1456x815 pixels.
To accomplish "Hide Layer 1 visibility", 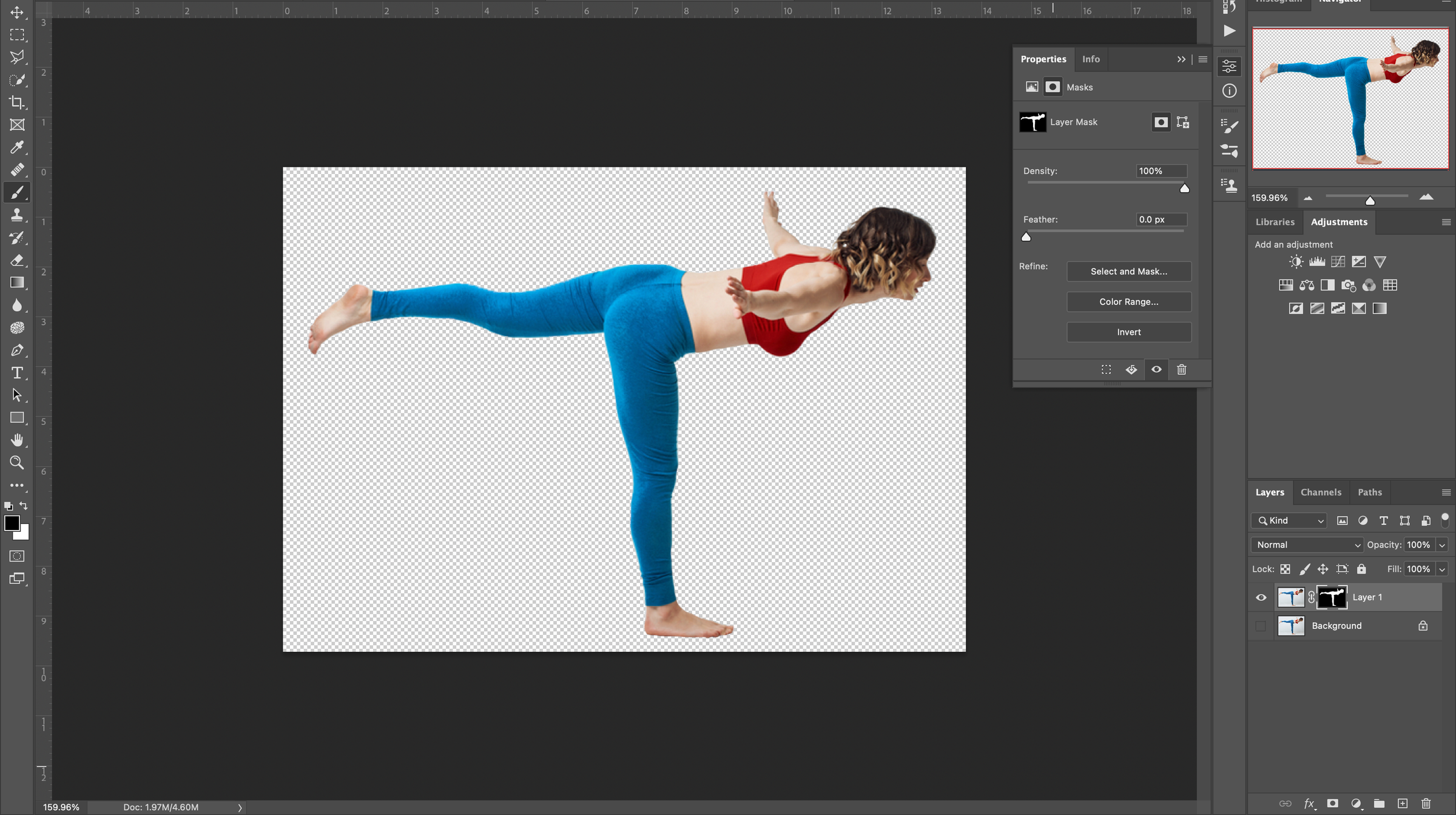I will [1261, 597].
